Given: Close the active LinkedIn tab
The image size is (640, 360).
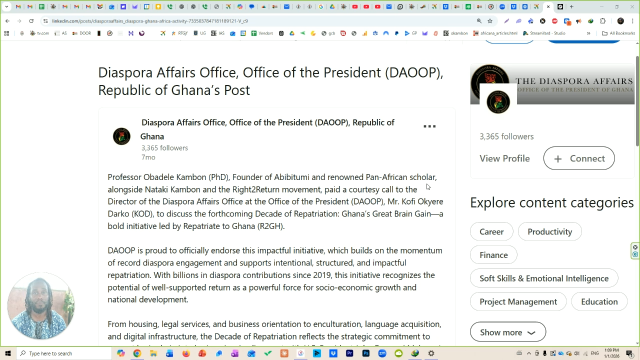Looking at the screenshot, I should pyautogui.click(x=548, y=7).
